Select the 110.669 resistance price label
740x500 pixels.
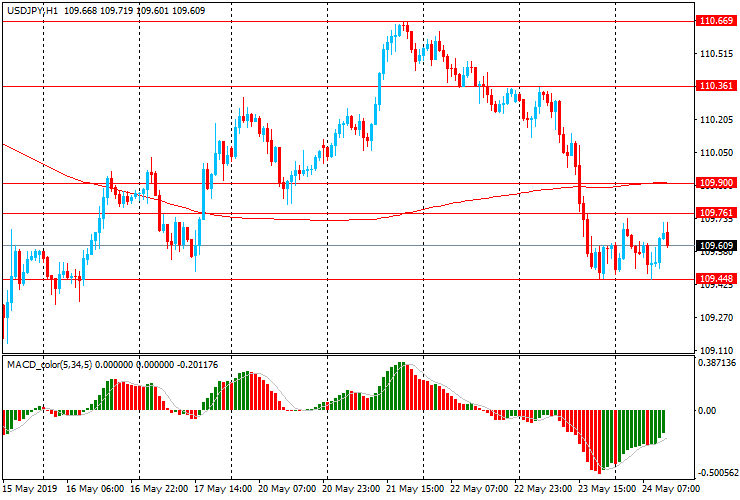coord(716,21)
